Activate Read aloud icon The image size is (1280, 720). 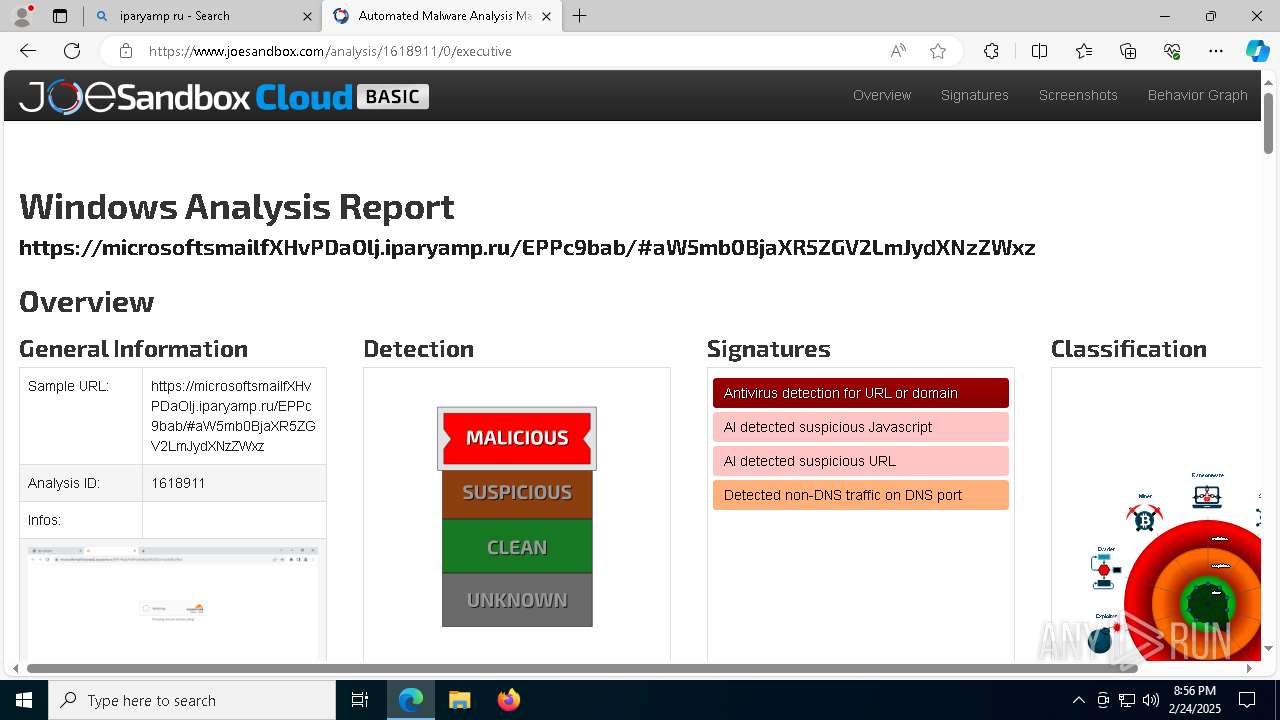point(898,51)
